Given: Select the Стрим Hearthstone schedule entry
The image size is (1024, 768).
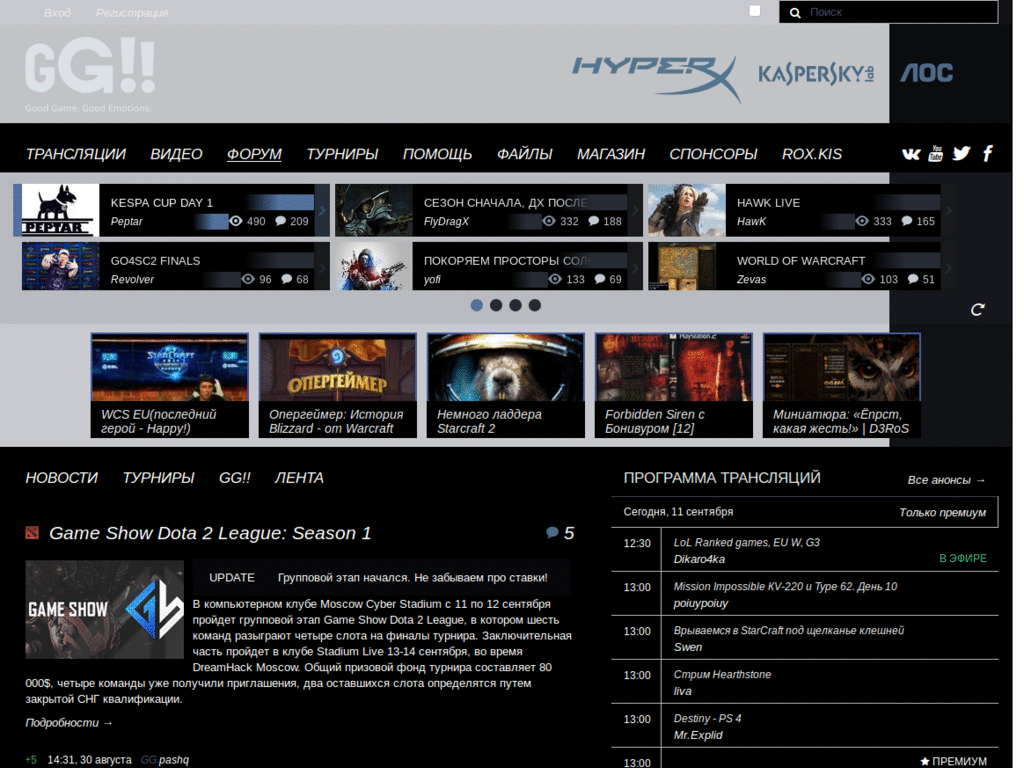Looking at the screenshot, I should point(805,682).
